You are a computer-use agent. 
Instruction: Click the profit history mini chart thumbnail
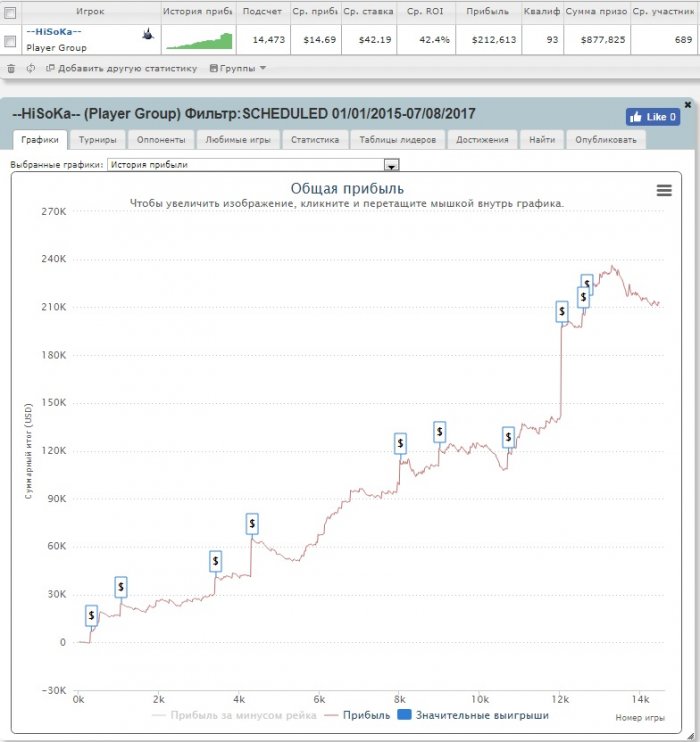click(x=199, y=41)
